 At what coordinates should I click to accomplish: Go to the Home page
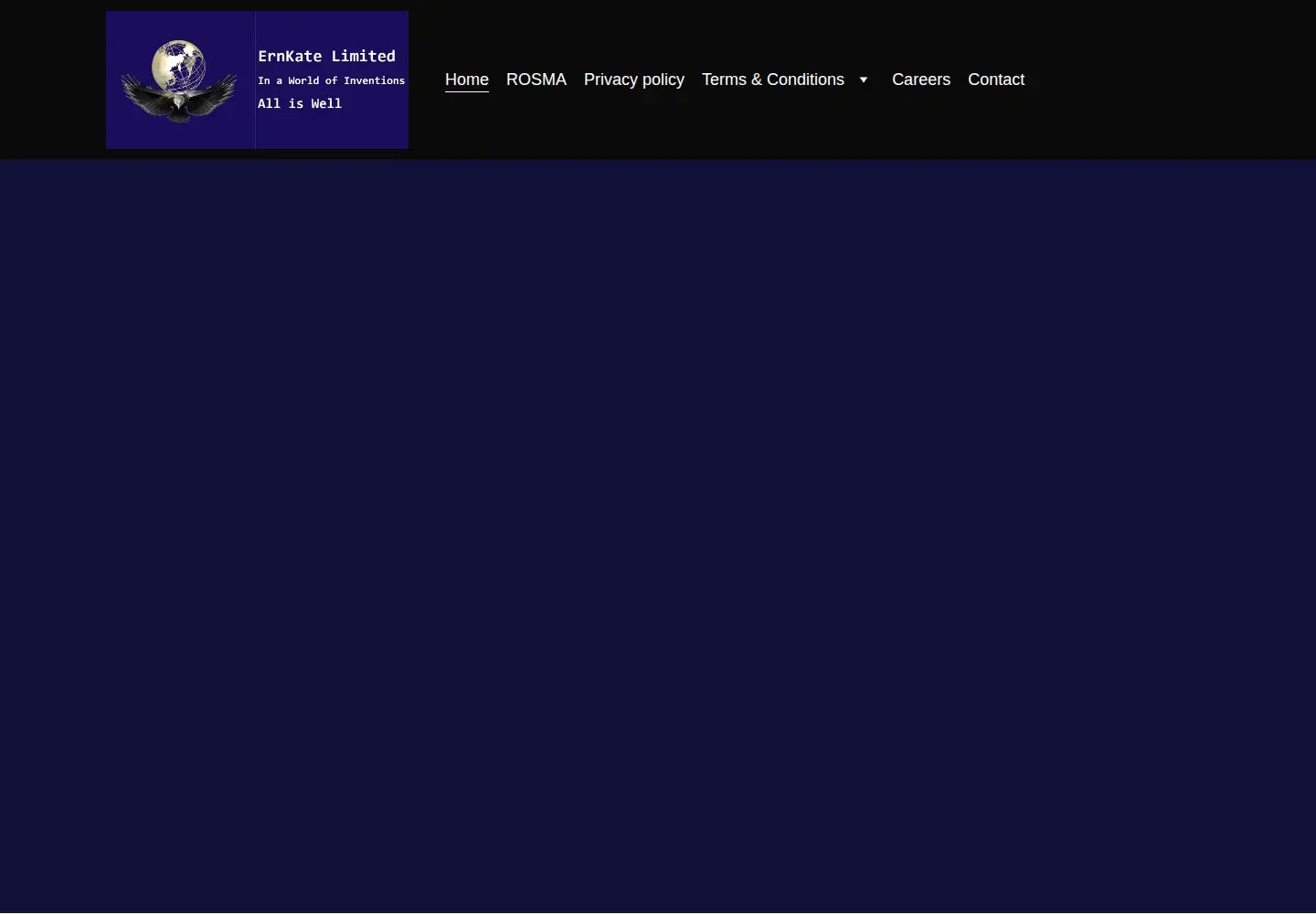point(467,80)
